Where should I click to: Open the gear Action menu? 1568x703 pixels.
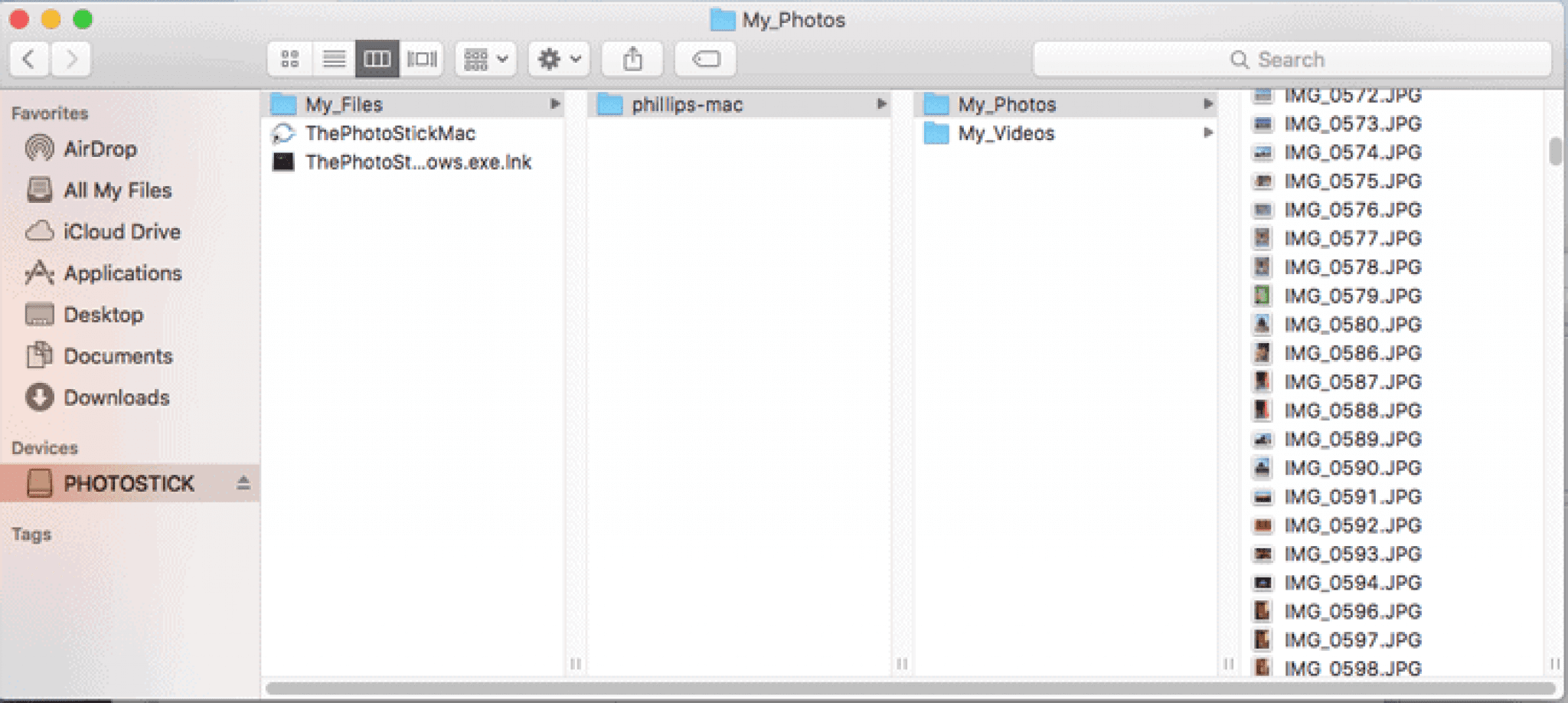[x=559, y=59]
